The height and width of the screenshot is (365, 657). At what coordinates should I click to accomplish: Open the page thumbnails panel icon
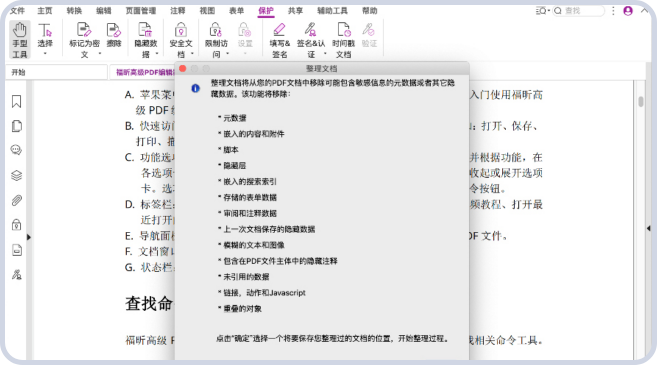pyautogui.click(x=16, y=126)
